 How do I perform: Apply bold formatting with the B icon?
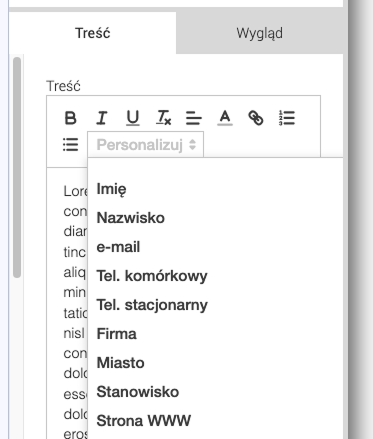pos(70,118)
